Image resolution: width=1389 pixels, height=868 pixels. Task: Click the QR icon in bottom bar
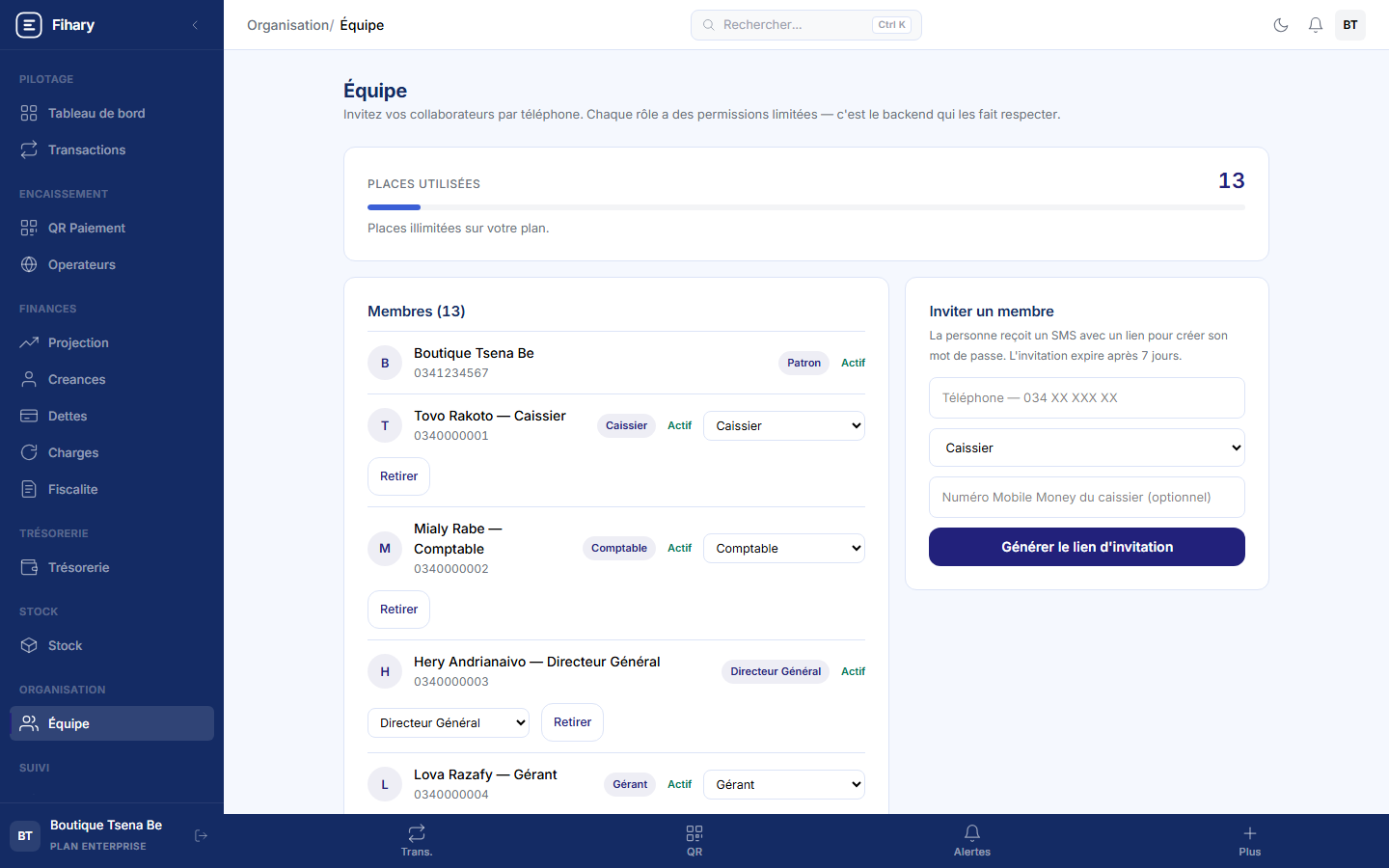[694, 833]
